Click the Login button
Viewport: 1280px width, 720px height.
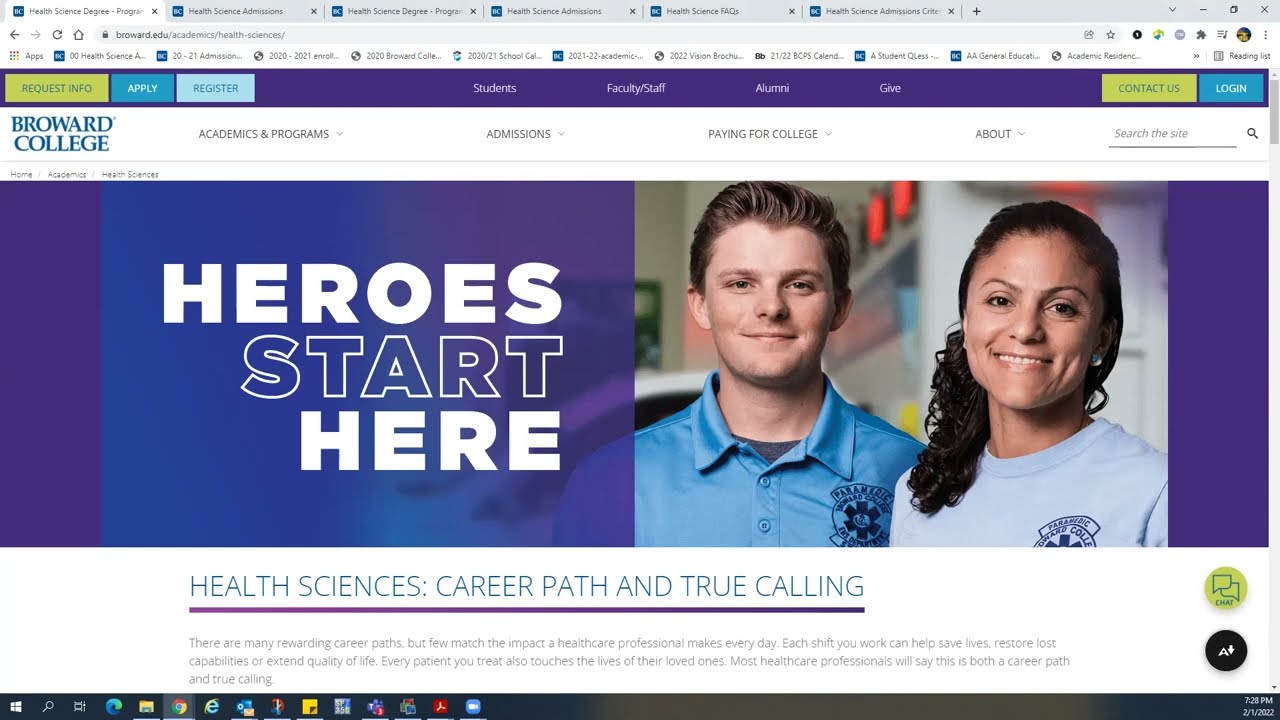point(1231,88)
